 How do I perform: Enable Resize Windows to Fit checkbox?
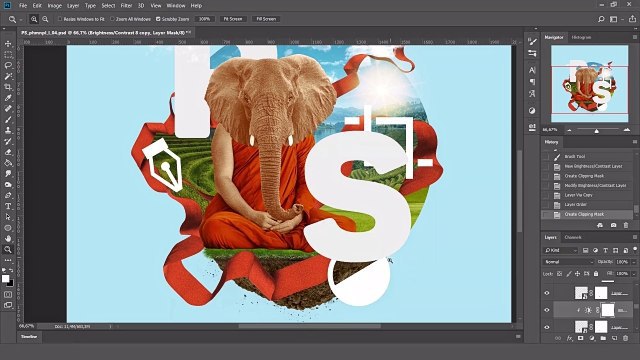[x=60, y=19]
